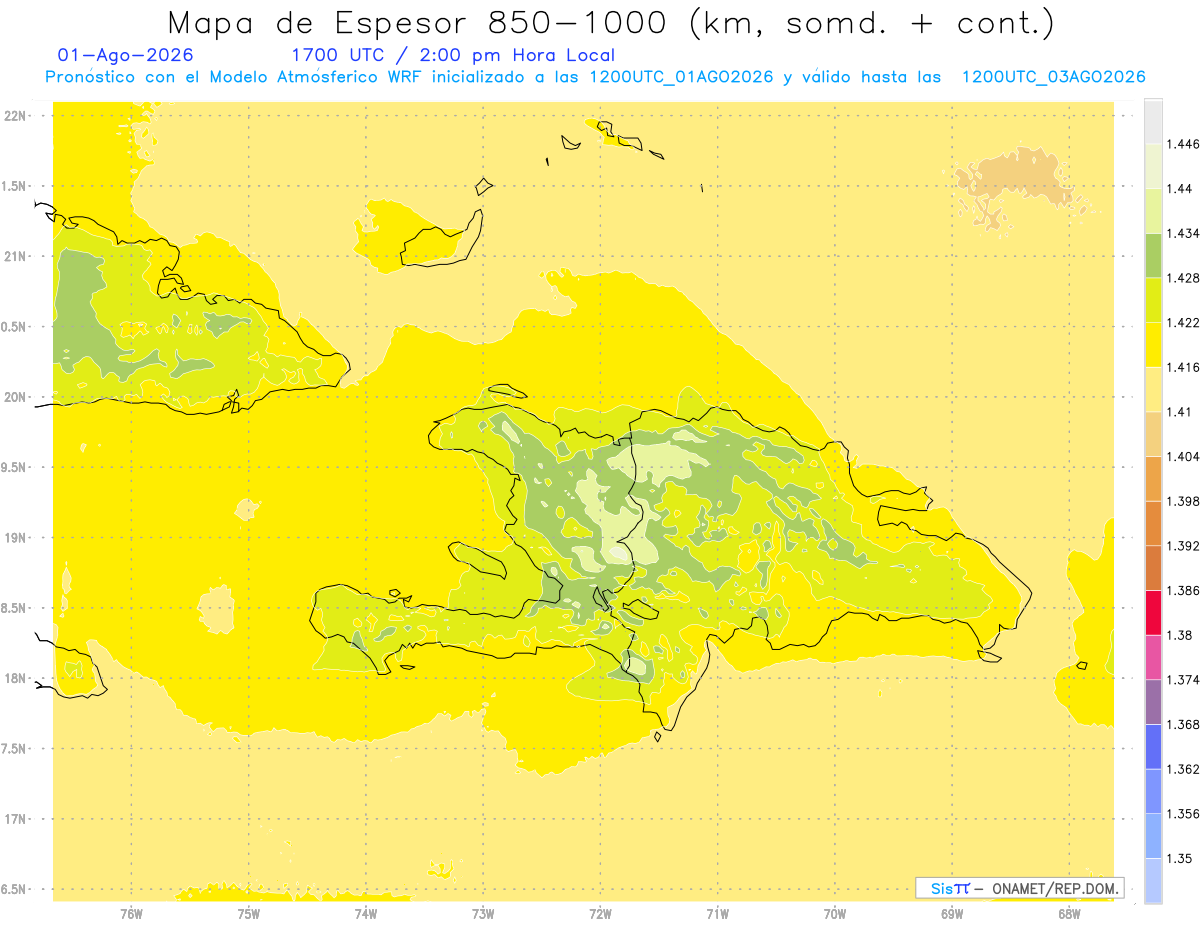Click the '1200UTC_03AGO2026' valid-until timestamp
The width and height of the screenshot is (1200, 927).
(1053, 78)
